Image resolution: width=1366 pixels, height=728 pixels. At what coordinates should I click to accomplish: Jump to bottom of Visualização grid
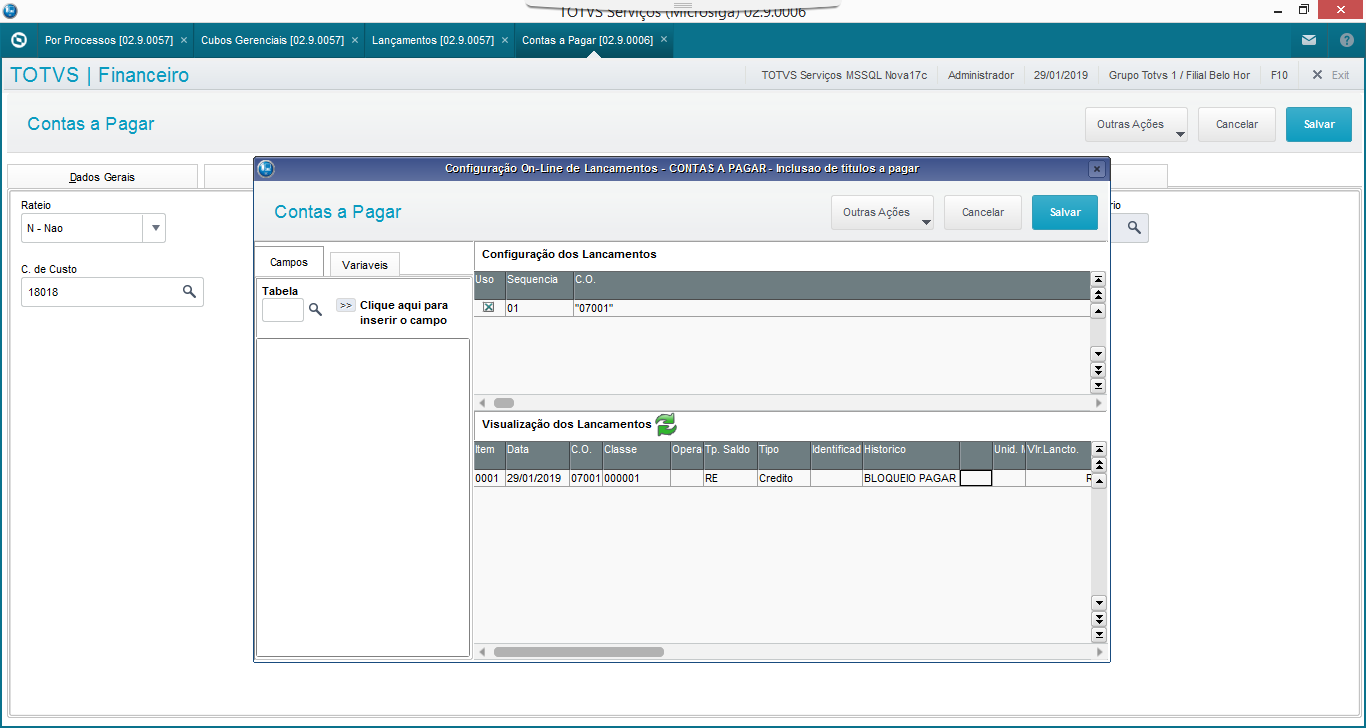point(1099,635)
